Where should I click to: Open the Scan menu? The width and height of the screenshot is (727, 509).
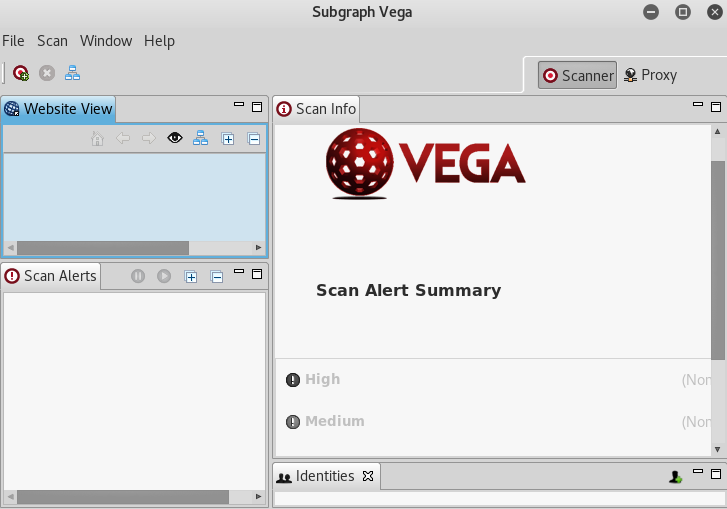52,41
